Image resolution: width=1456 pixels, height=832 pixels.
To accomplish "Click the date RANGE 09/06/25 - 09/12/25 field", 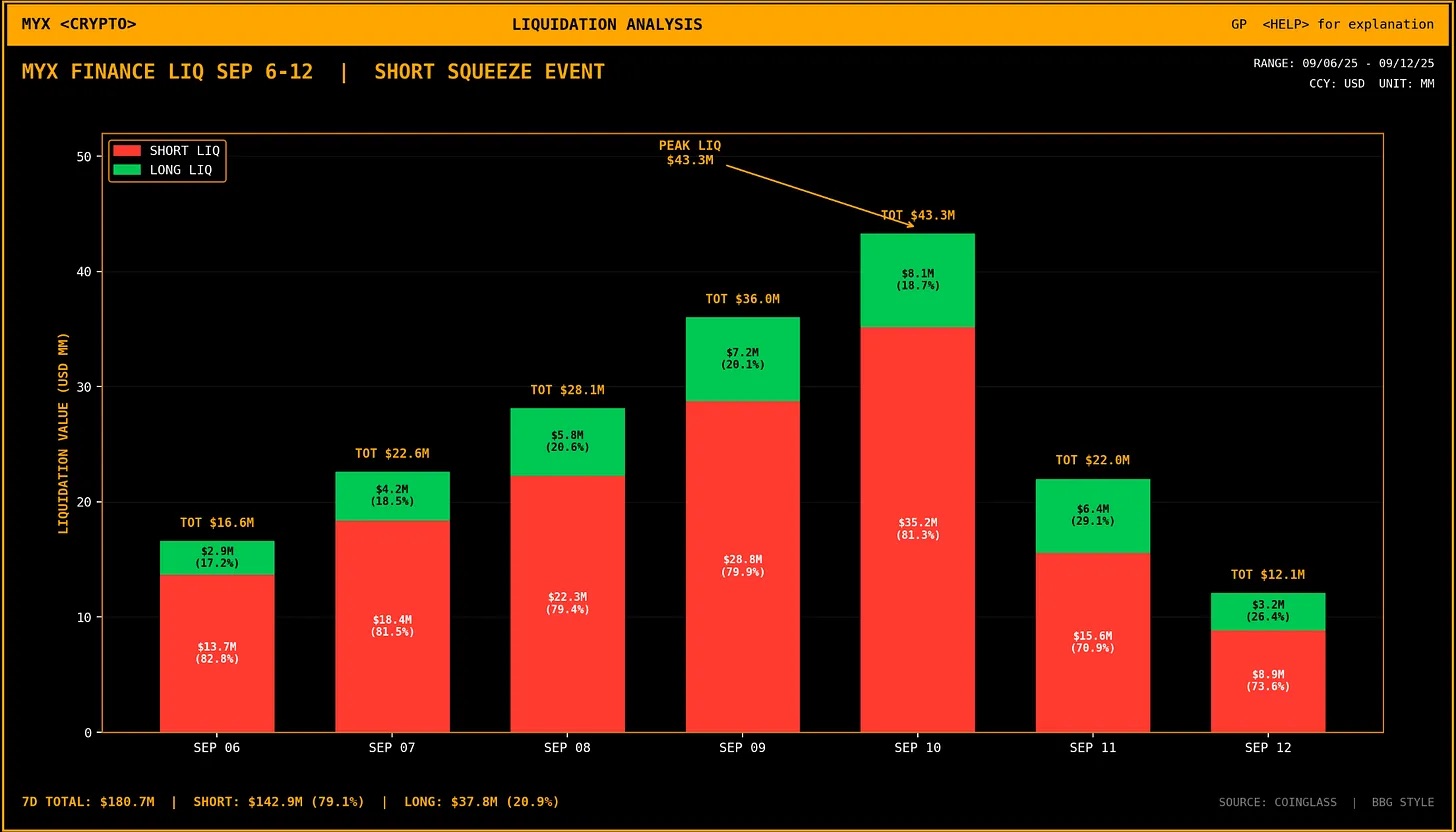I will tap(1343, 63).
